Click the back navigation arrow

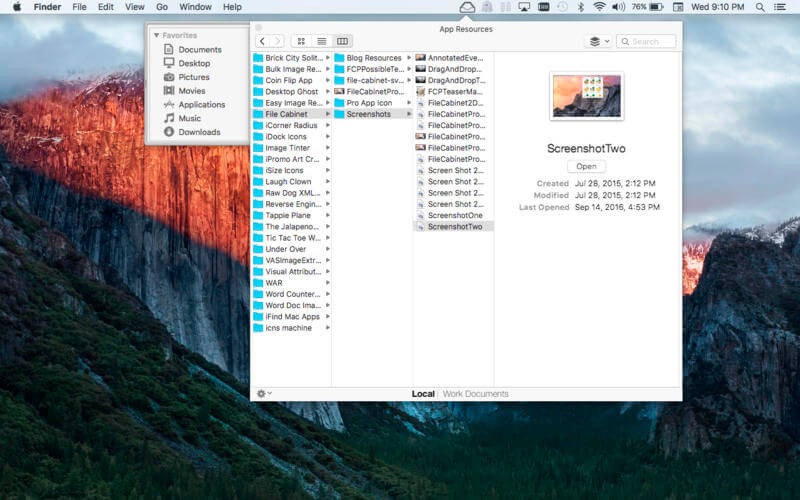pos(262,41)
